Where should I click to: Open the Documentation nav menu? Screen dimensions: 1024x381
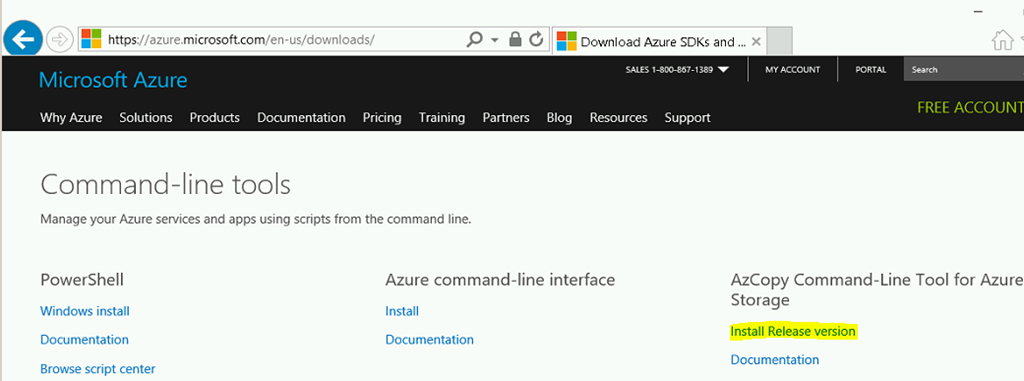coord(301,118)
